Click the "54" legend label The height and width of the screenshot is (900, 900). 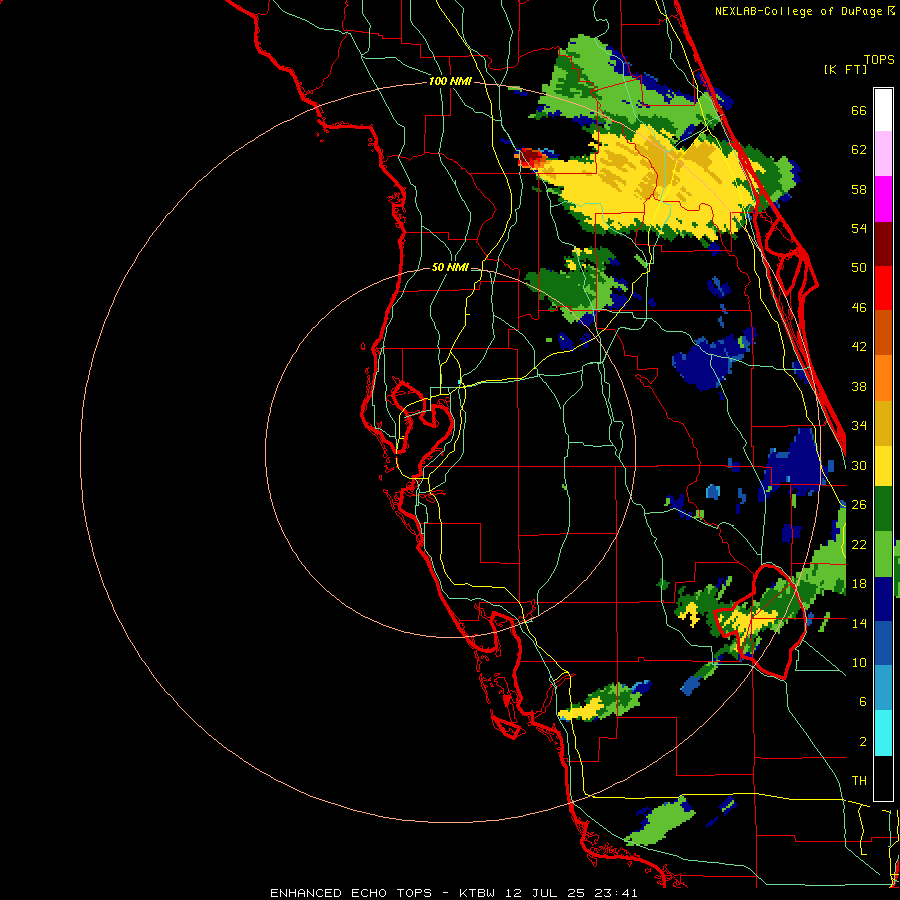click(x=859, y=228)
